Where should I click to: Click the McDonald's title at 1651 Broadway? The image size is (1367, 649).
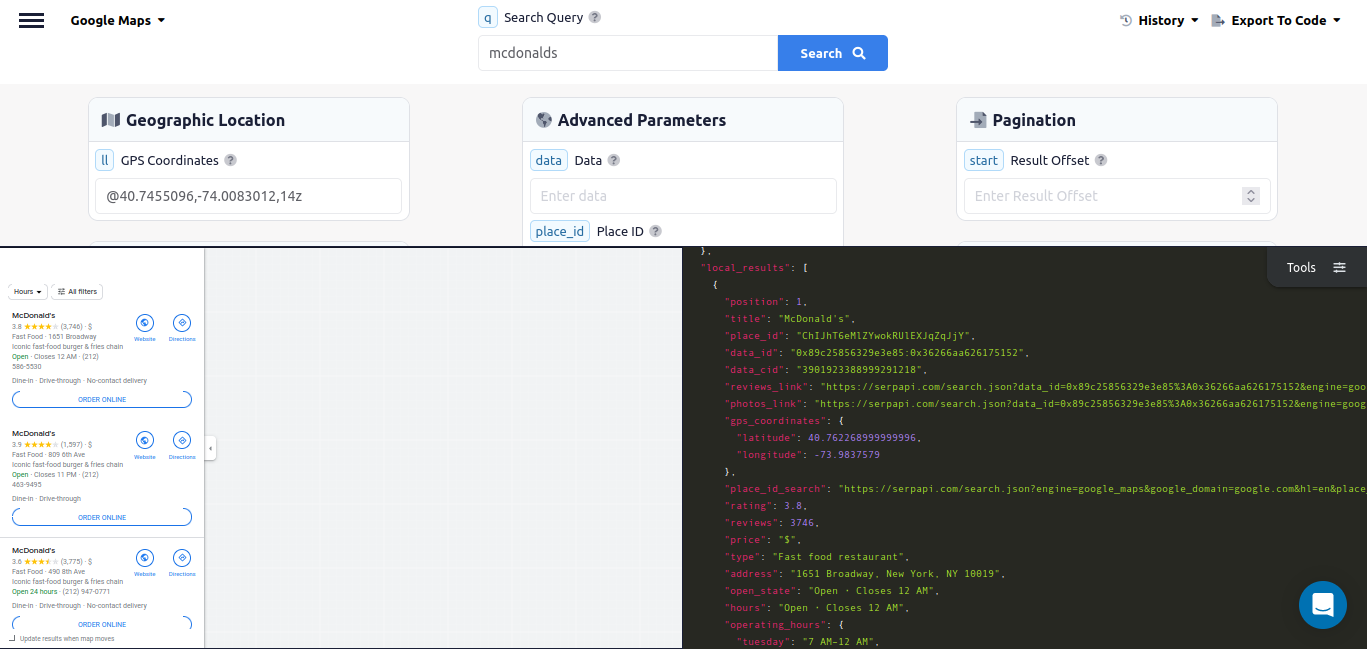tap(33, 316)
